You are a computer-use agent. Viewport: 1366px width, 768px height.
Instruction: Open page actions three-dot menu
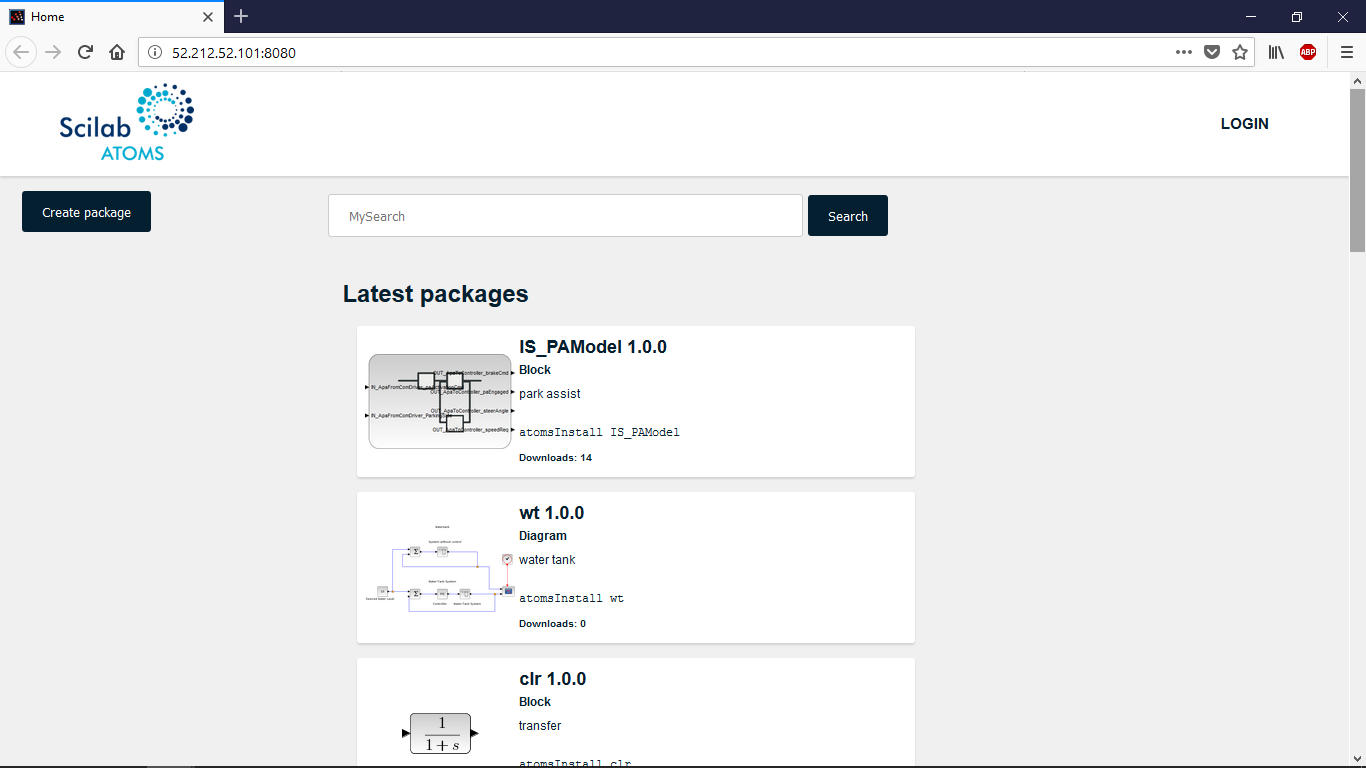point(1184,52)
